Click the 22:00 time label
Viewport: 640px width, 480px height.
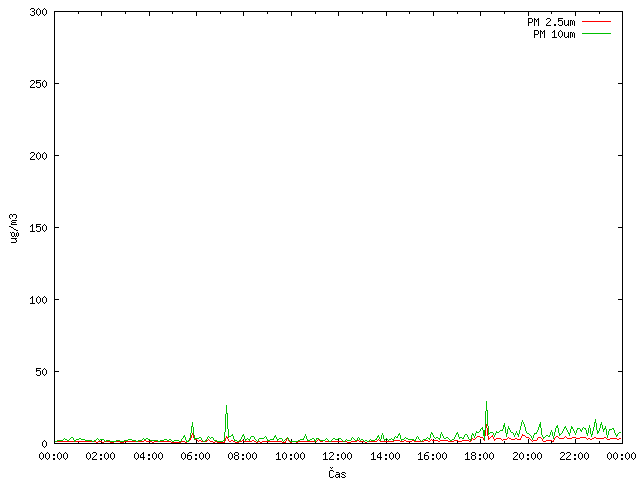pyautogui.click(x=574, y=456)
